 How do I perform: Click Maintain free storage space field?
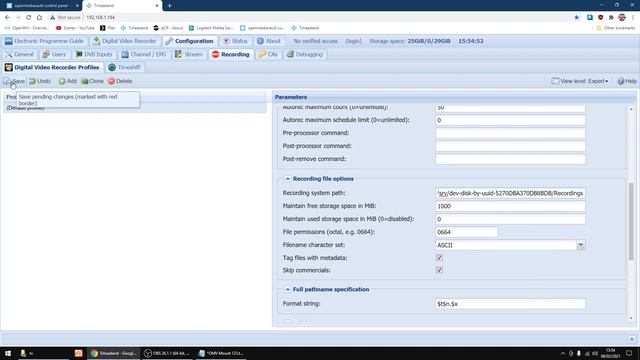tap(510, 206)
